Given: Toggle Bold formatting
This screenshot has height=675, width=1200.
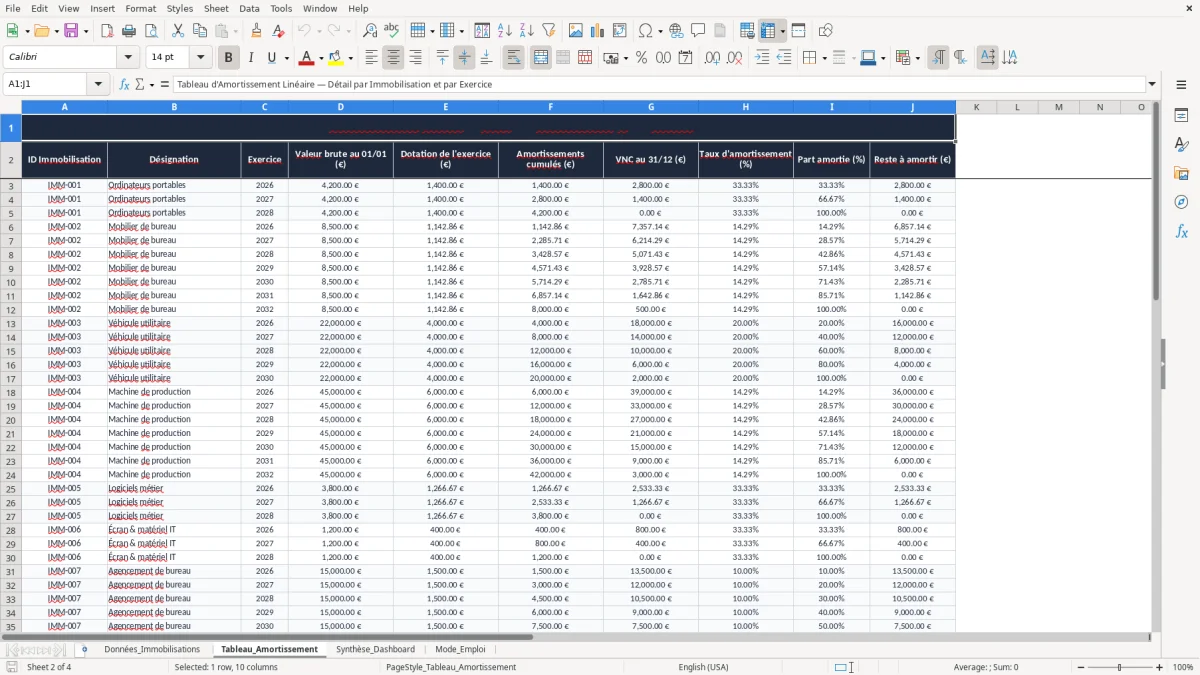Looking at the screenshot, I should pos(228,58).
